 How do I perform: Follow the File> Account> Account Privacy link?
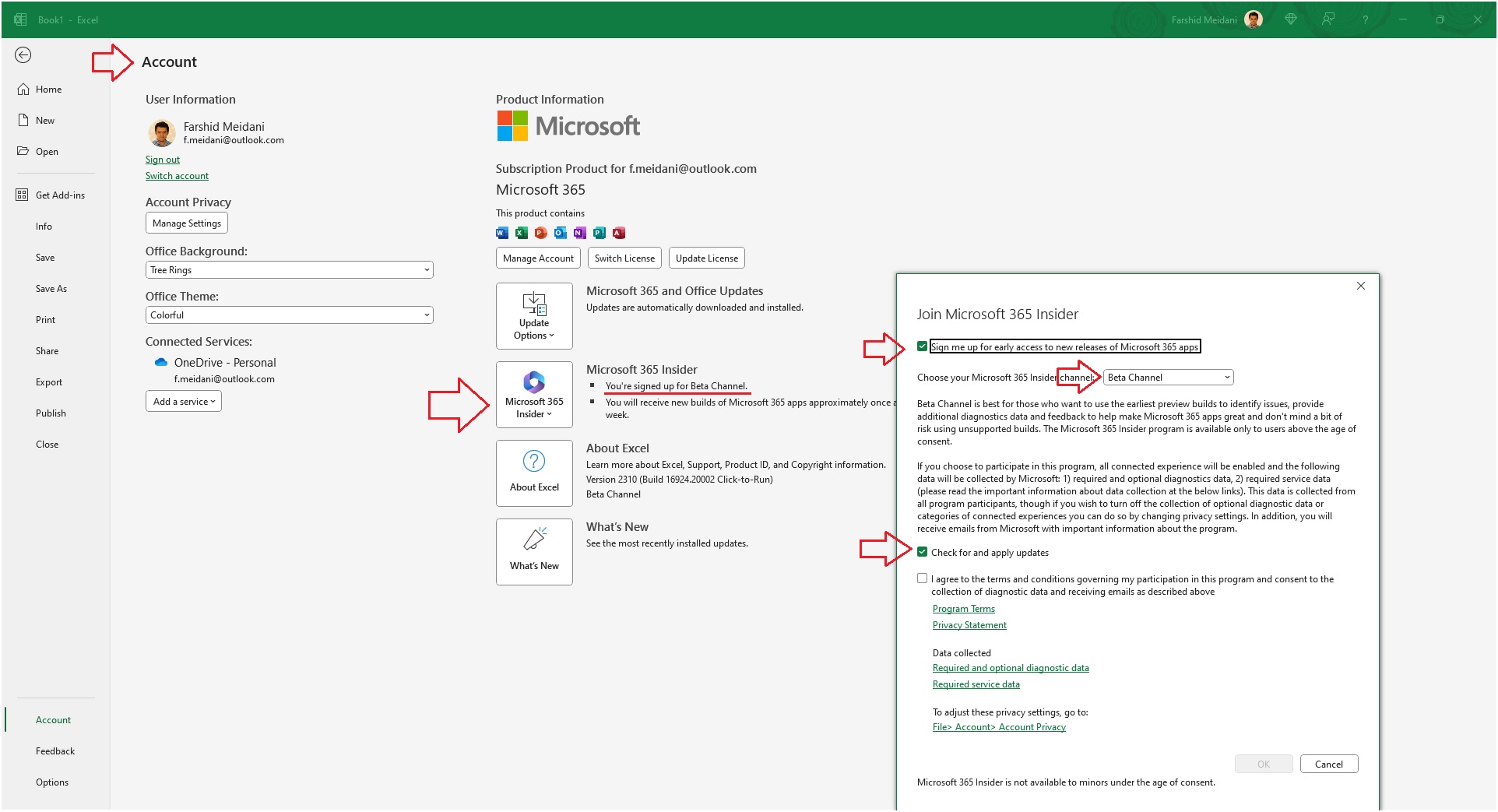click(x=999, y=727)
